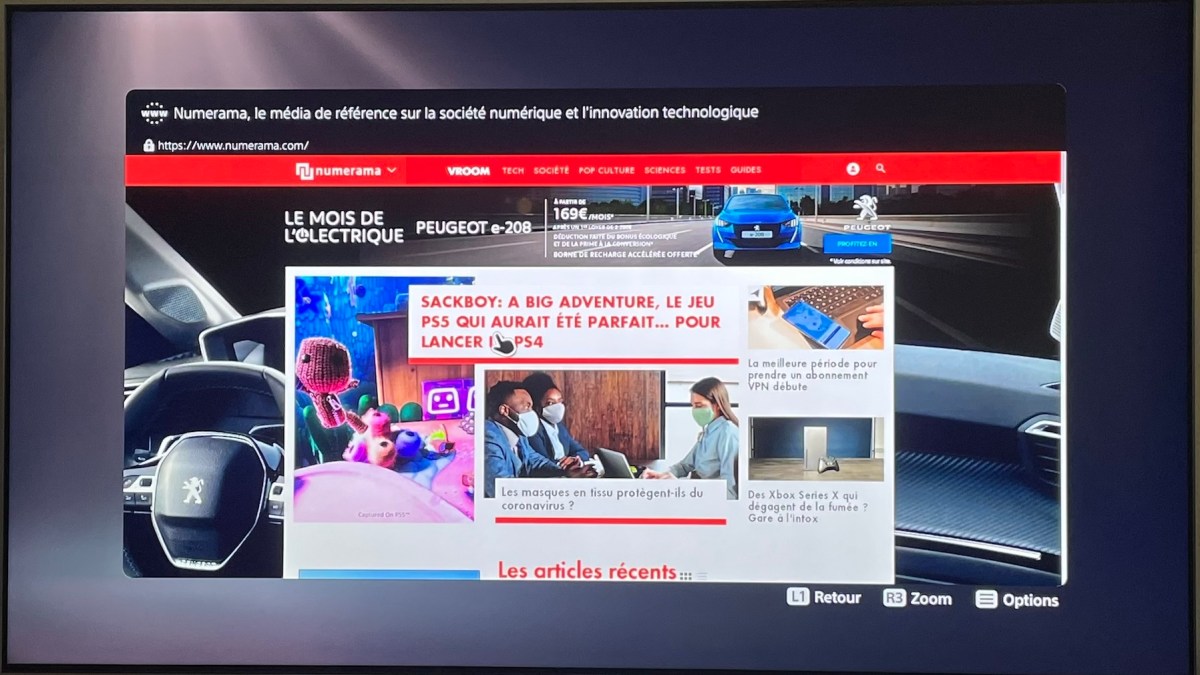Open the Sackboy game artwork thumbnail
1200x675 pixels.
pyautogui.click(x=385, y=399)
